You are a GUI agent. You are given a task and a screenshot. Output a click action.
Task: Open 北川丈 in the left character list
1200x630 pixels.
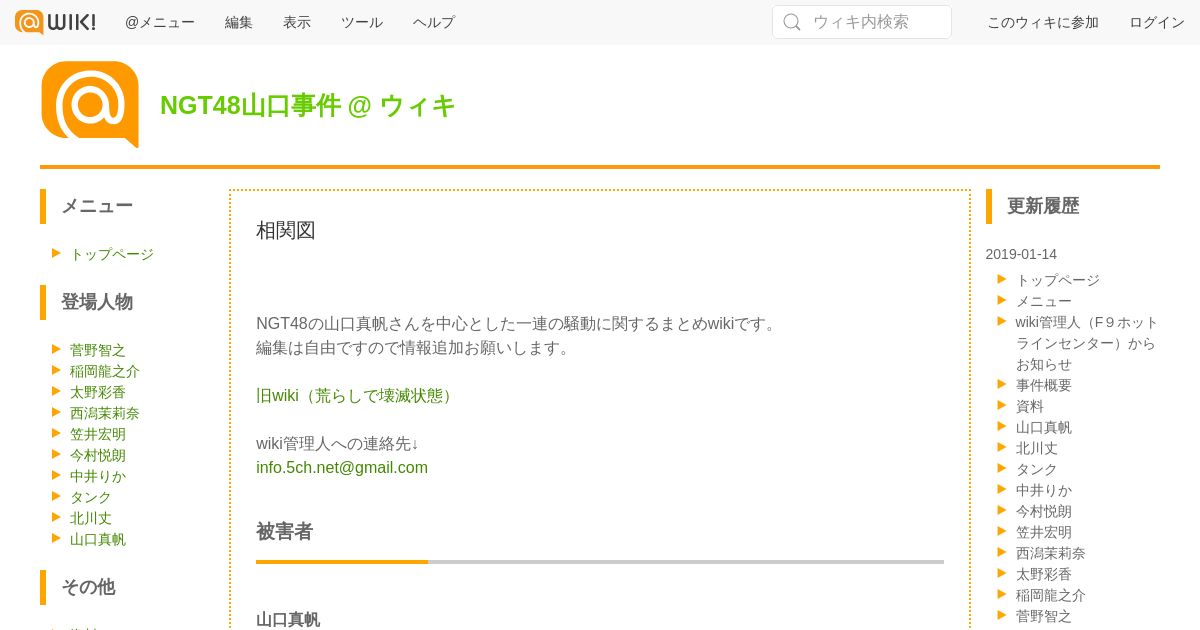91,518
